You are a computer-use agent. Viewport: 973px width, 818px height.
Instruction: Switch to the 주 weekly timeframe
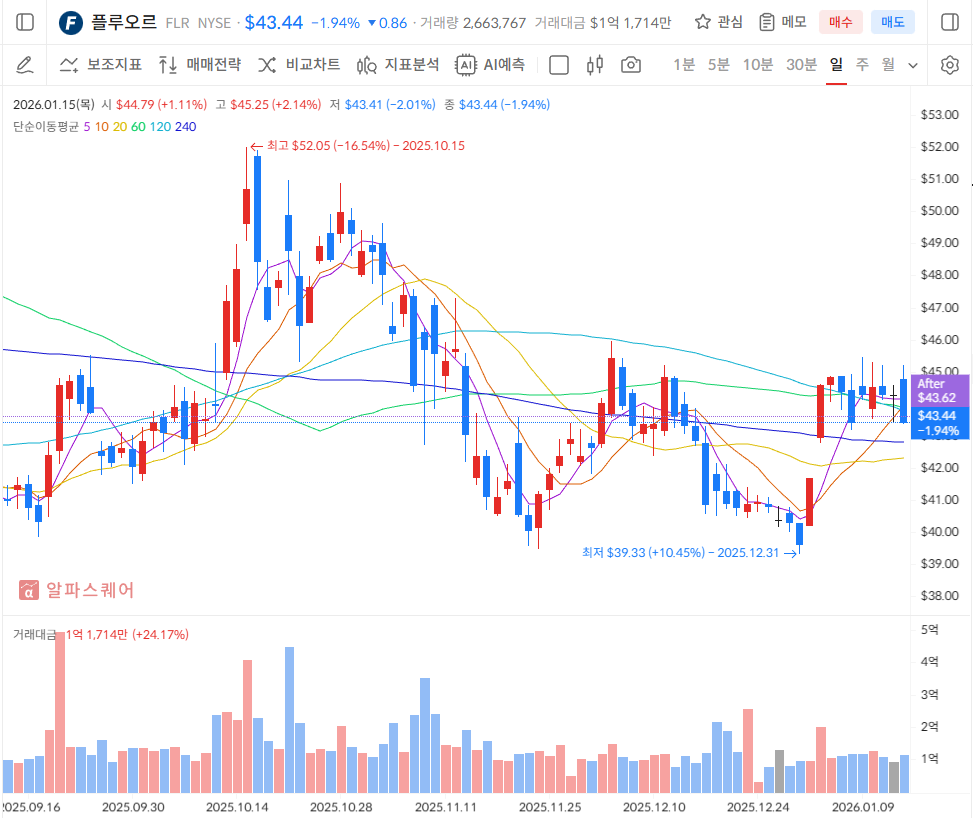(x=862, y=65)
